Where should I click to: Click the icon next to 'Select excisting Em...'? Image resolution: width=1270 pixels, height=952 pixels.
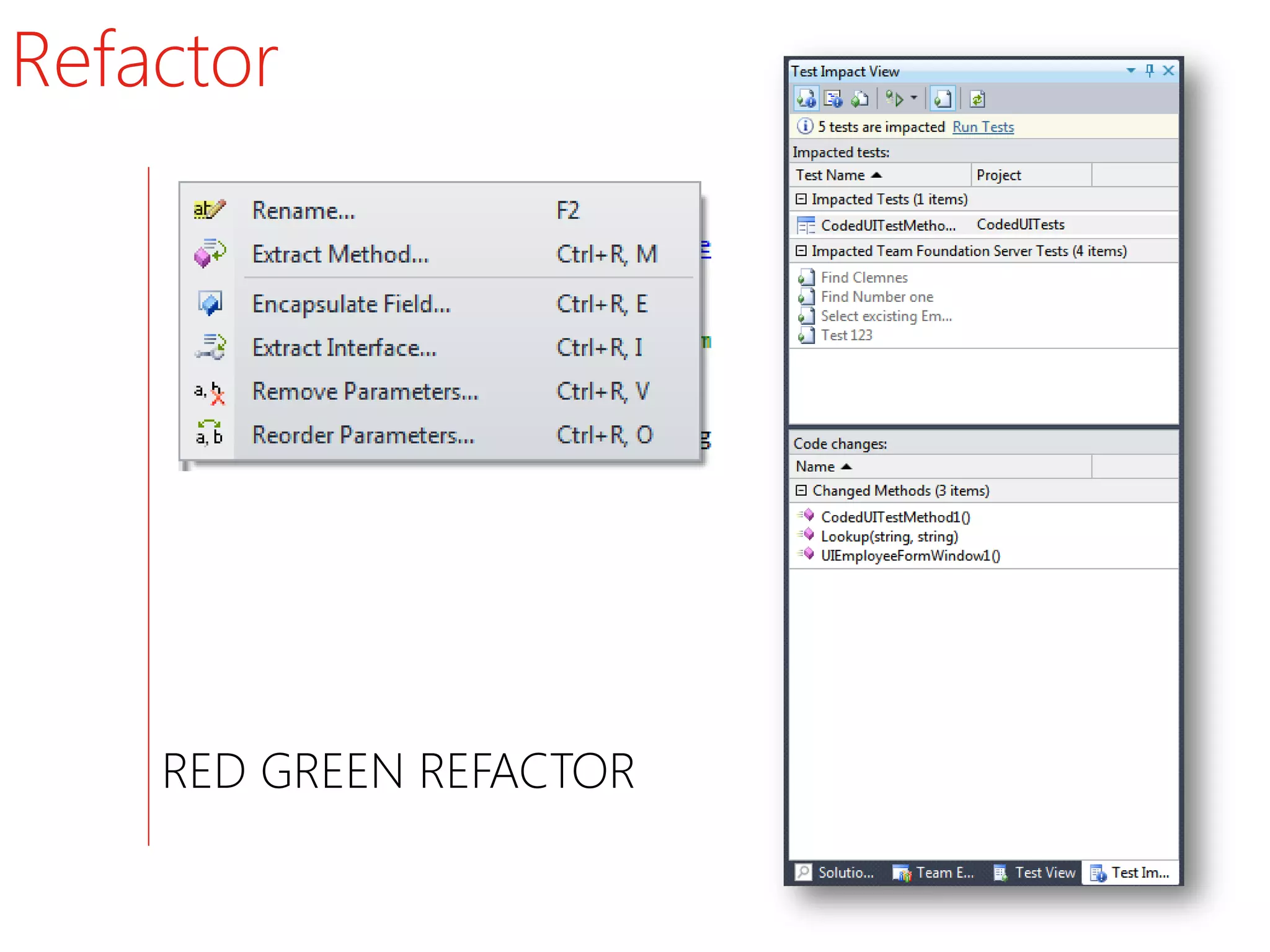(806, 315)
